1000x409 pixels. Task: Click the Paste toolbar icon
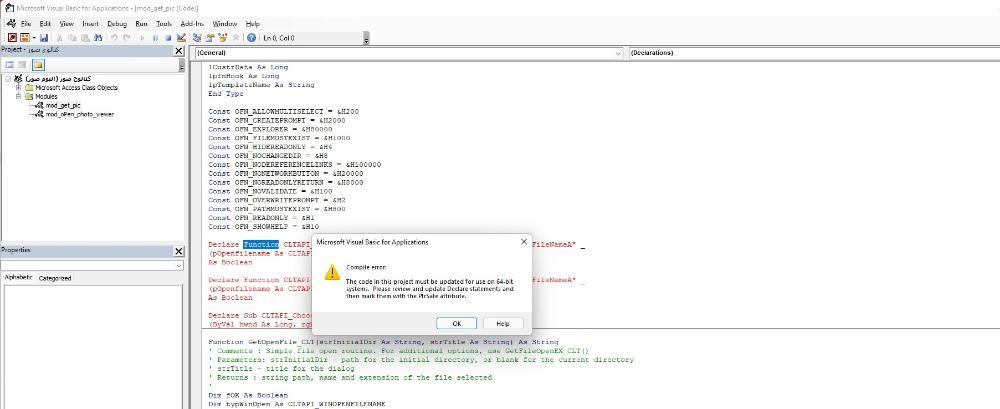coord(85,38)
